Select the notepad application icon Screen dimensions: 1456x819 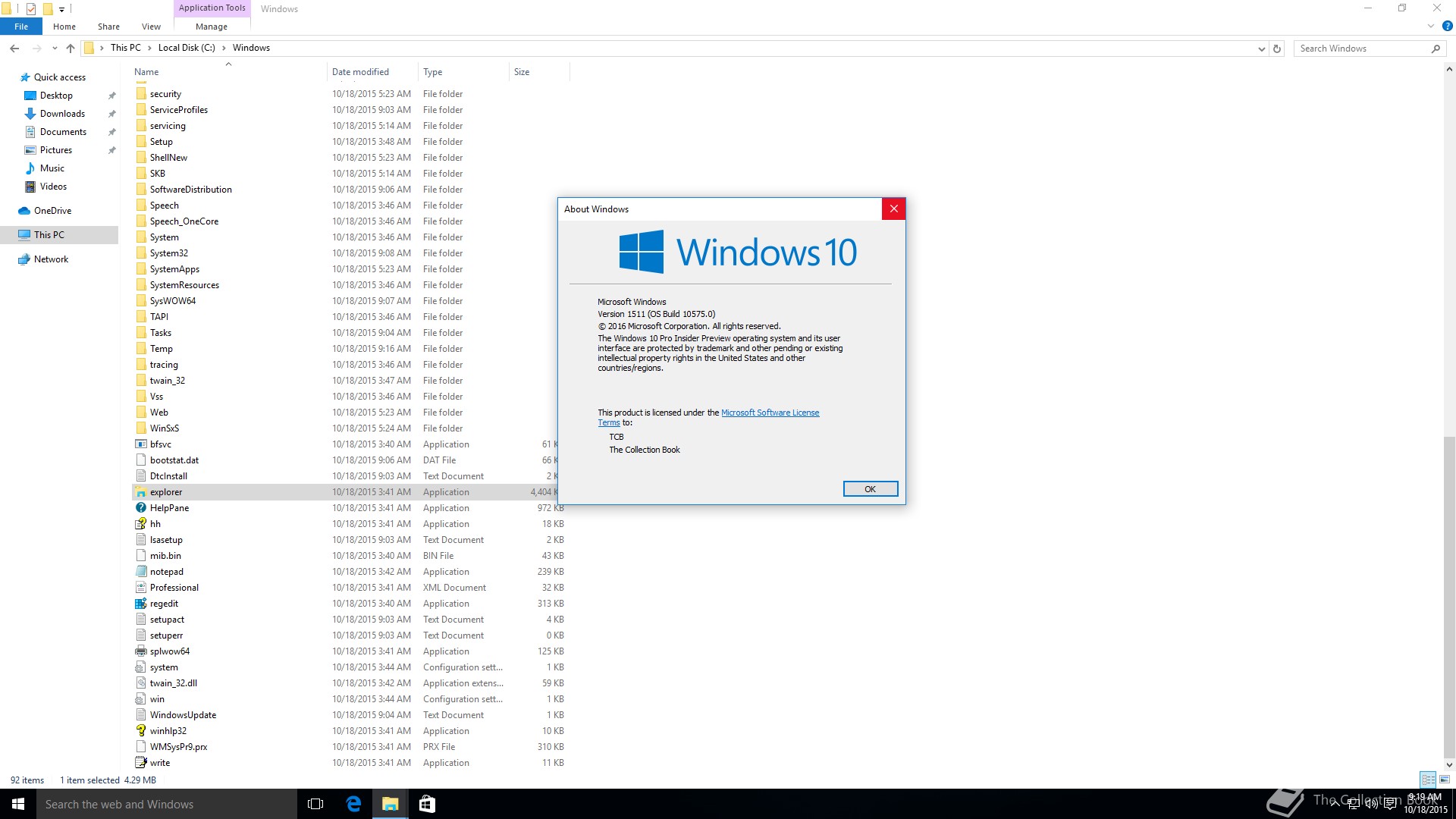pos(140,572)
